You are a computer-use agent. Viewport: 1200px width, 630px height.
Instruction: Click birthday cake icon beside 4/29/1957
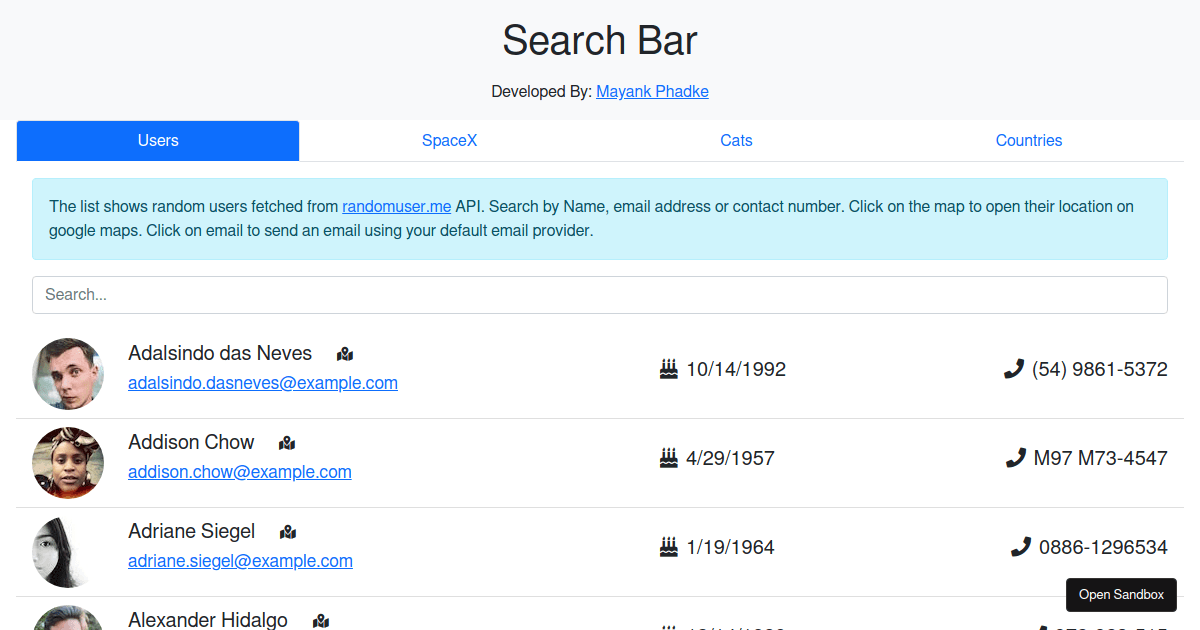[x=669, y=458]
